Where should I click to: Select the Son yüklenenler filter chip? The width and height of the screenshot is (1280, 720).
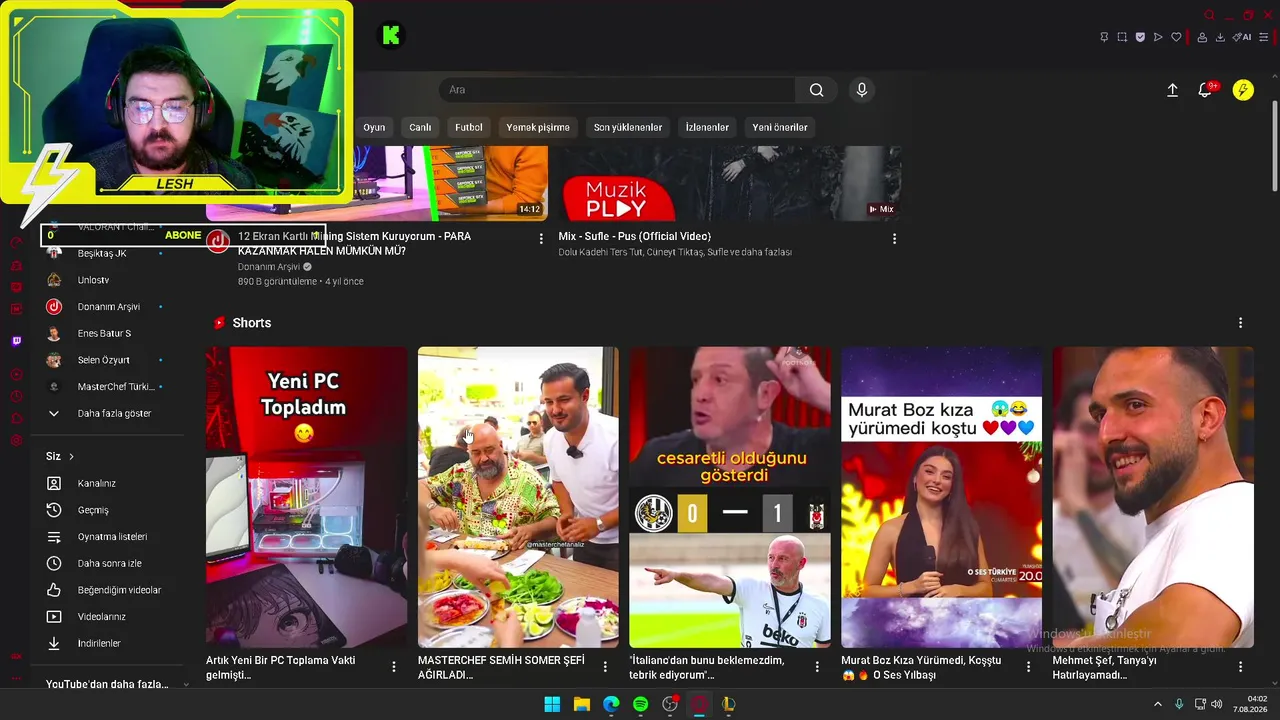(x=628, y=127)
